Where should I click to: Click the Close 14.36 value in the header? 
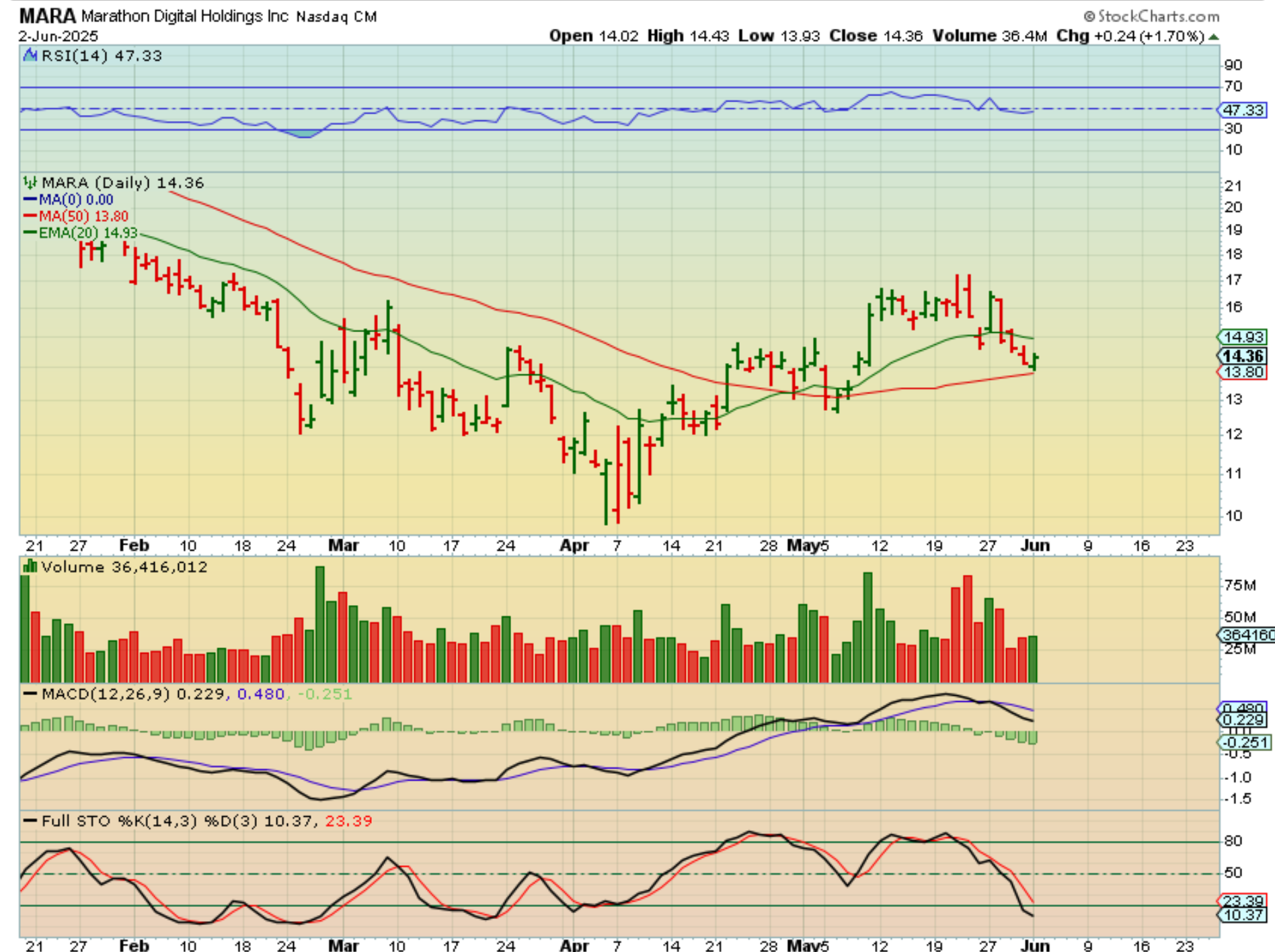[x=876, y=36]
